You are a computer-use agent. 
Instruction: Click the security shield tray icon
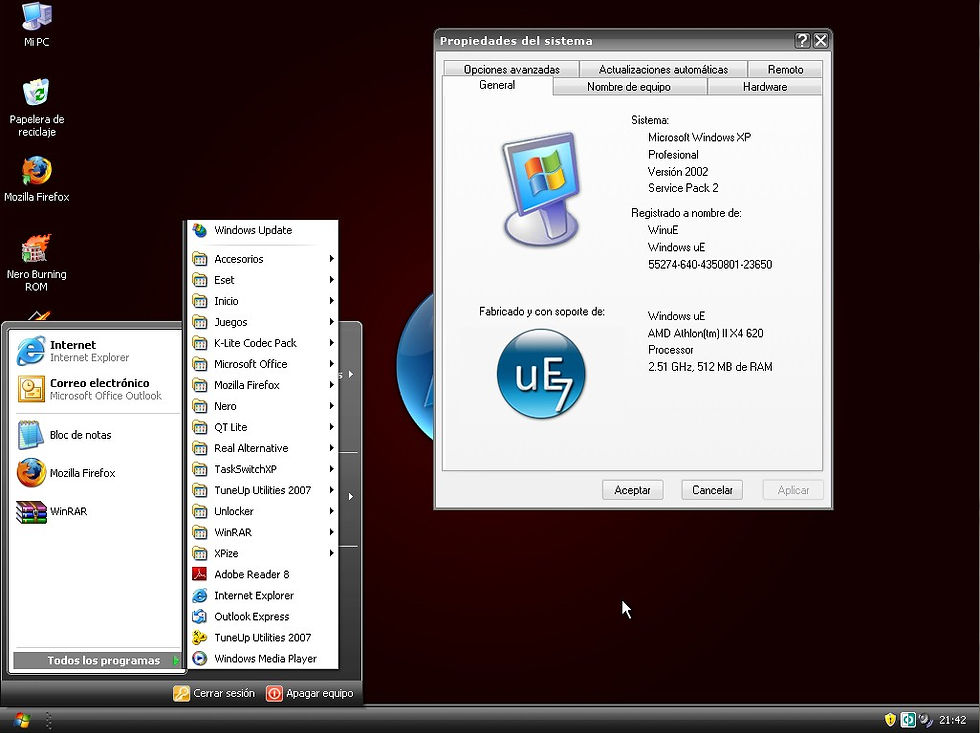point(891,721)
